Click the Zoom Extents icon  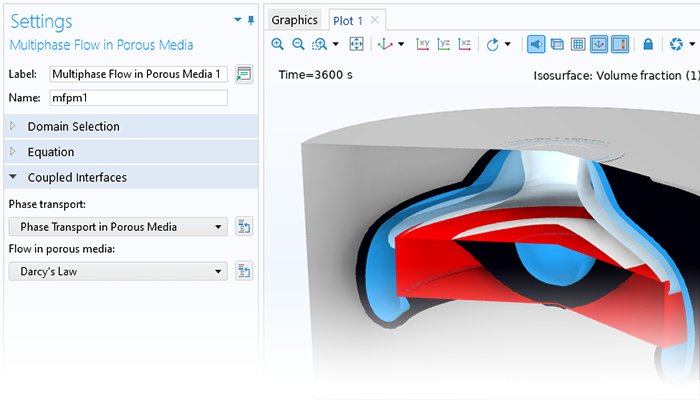356,44
